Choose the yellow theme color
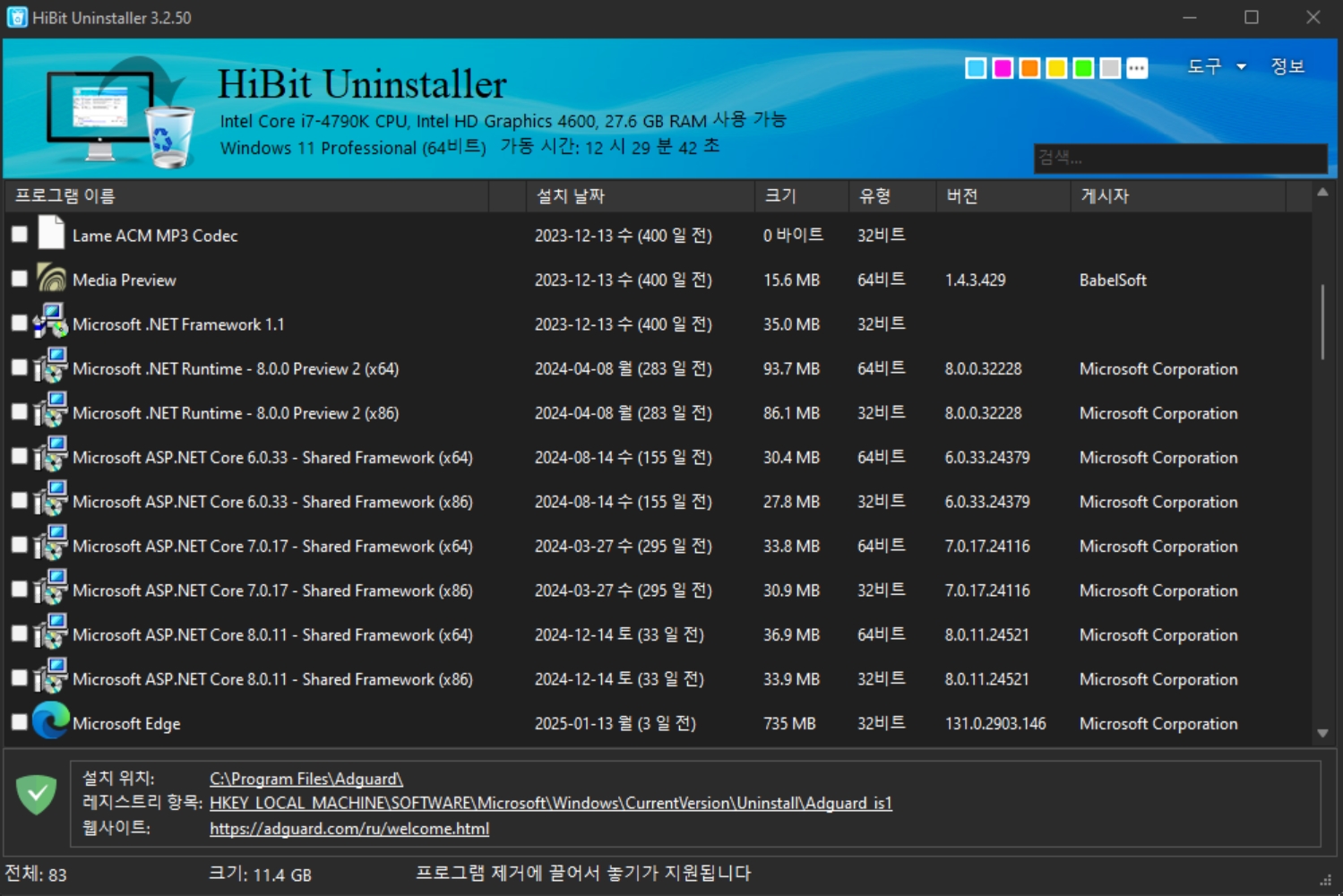Viewport: 1343px width, 896px height. [1056, 68]
